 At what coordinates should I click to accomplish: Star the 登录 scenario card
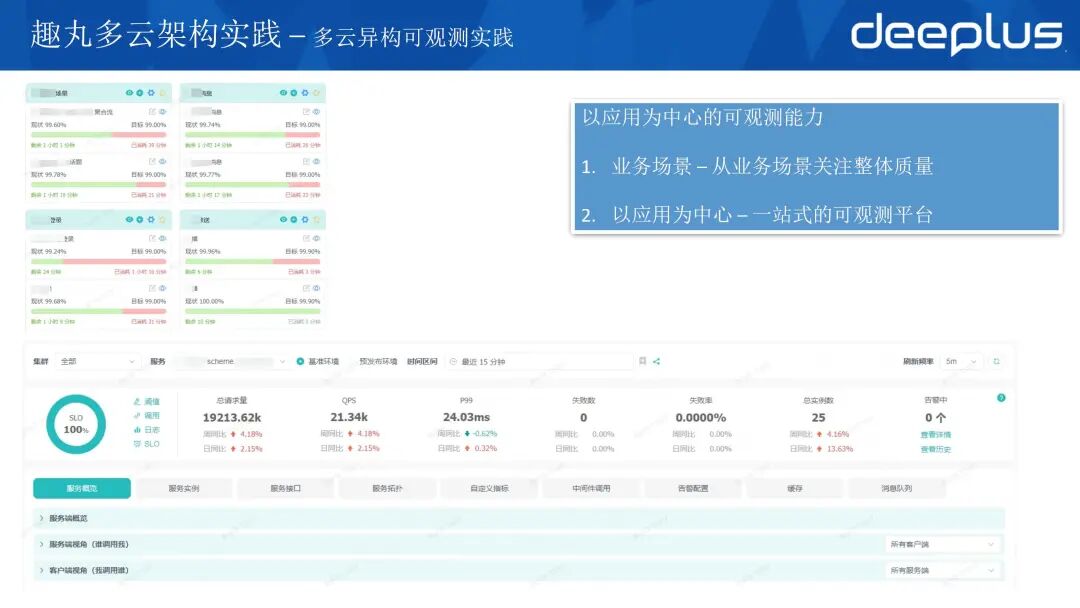click(x=163, y=220)
